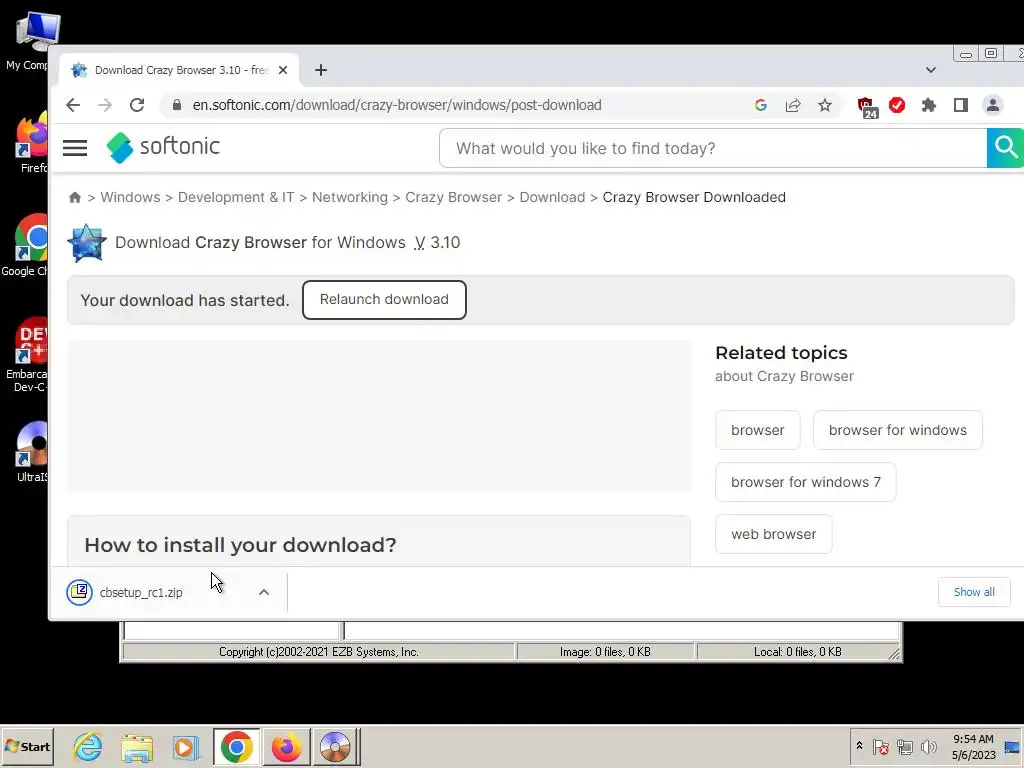Image resolution: width=1024 pixels, height=768 pixels.
Task: Select the 'browser for windows 7' tag
Action: [805, 482]
